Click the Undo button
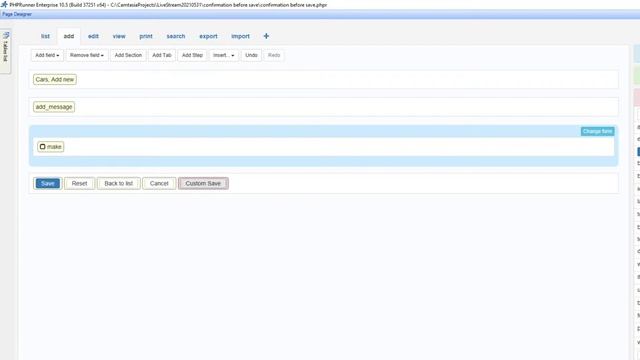640x360 pixels. [x=251, y=55]
